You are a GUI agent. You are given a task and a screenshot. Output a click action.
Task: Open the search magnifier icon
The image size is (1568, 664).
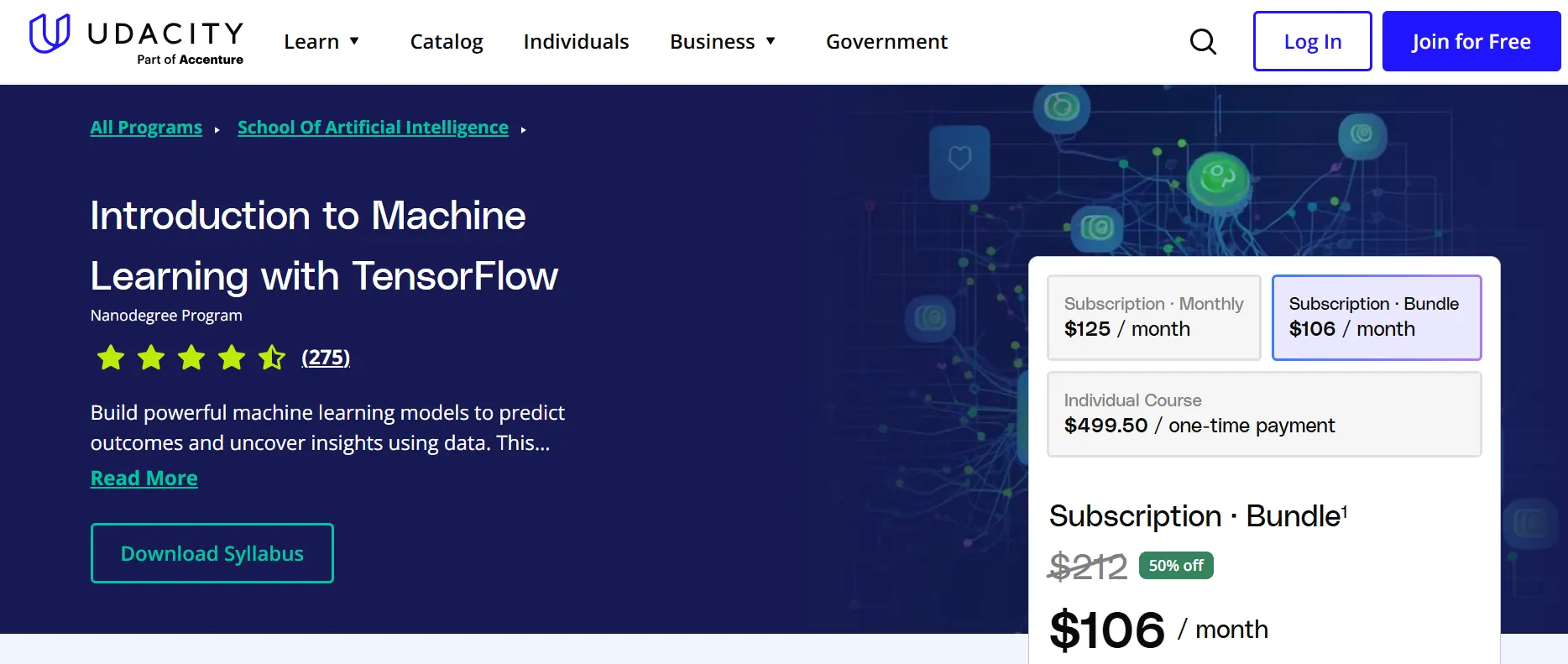click(1203, 41)
